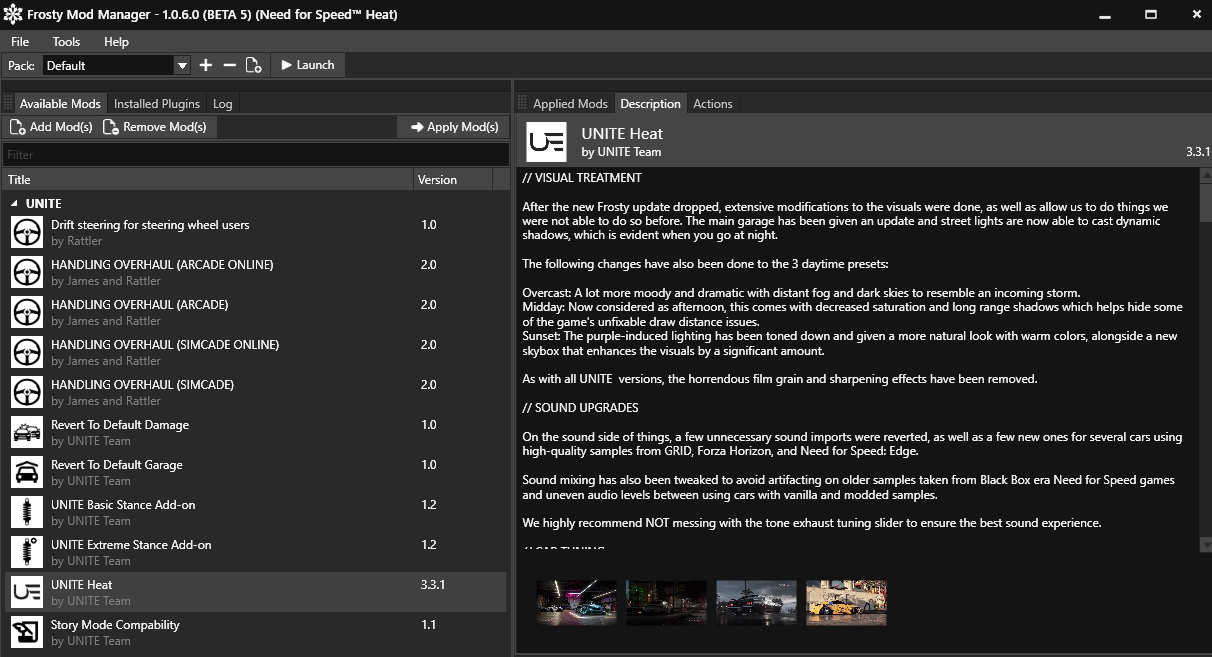This screenshot has height=657, width=1212.
Task: Open the fourth thumbnail with yellow car
Action: [x=846, y=602]
